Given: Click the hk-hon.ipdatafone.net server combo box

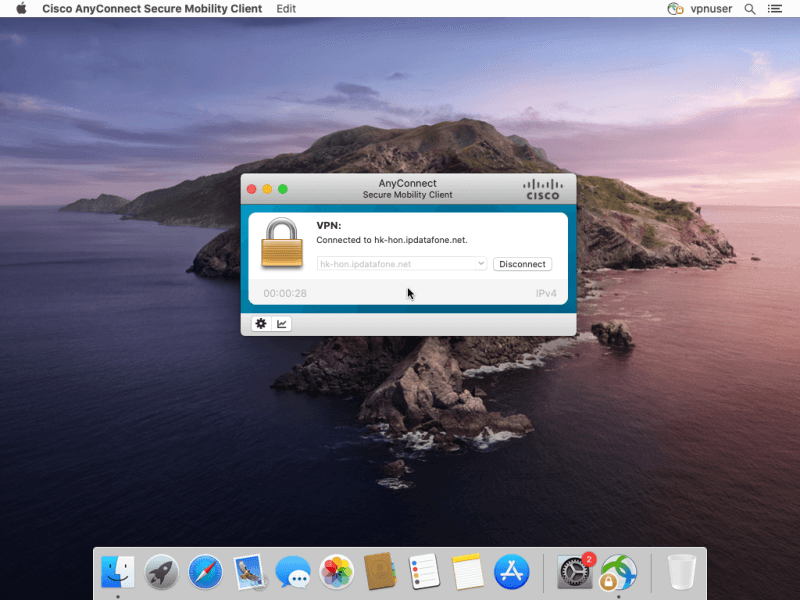Looking at the screenshot, I should [x=396, y=264].
